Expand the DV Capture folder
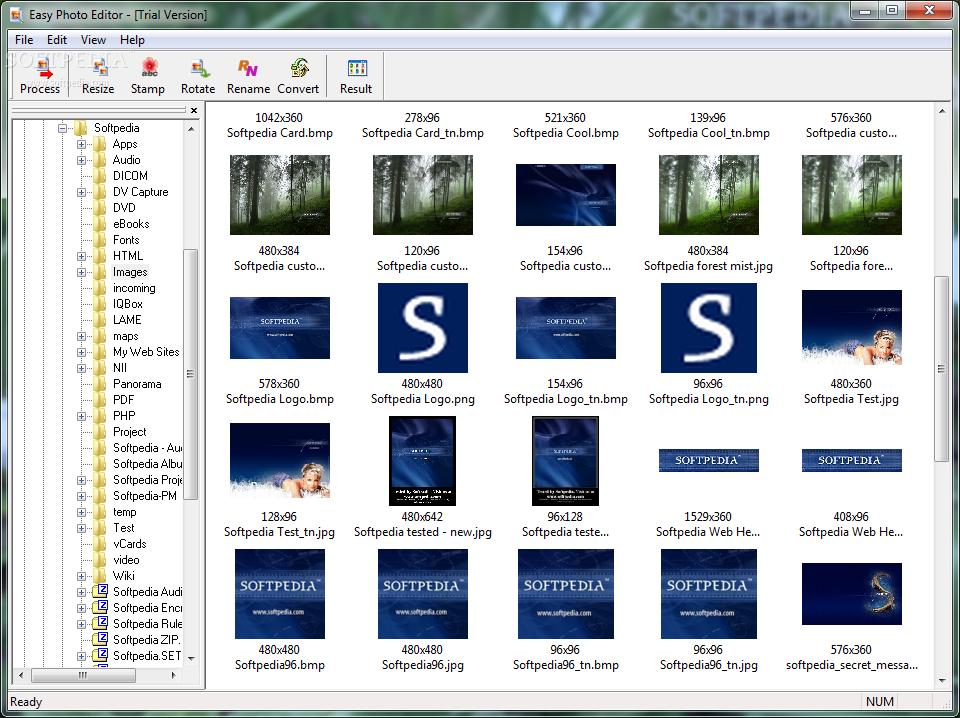 81,192
